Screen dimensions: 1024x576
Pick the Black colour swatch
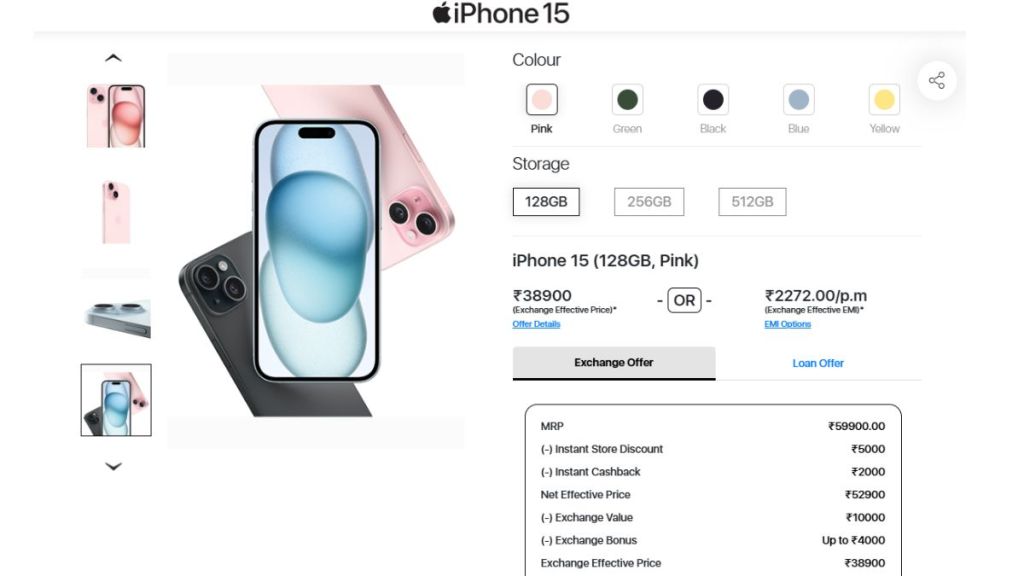(712, 99)
